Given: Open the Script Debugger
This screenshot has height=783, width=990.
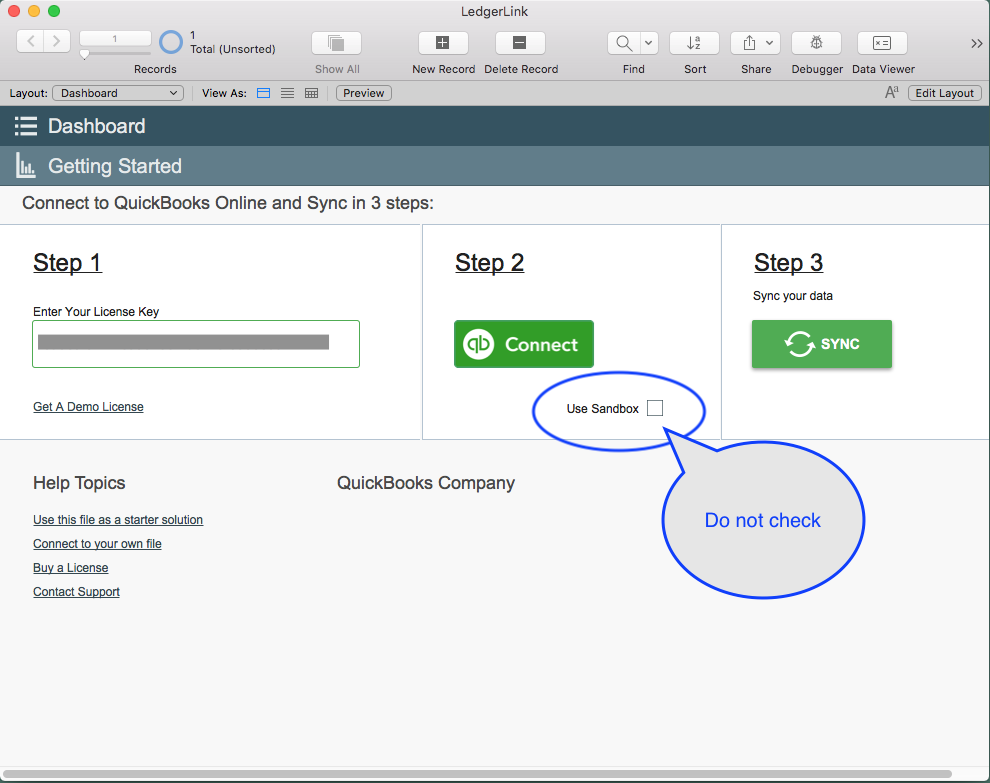Looking at the screenshot, I should coord(816,43).
